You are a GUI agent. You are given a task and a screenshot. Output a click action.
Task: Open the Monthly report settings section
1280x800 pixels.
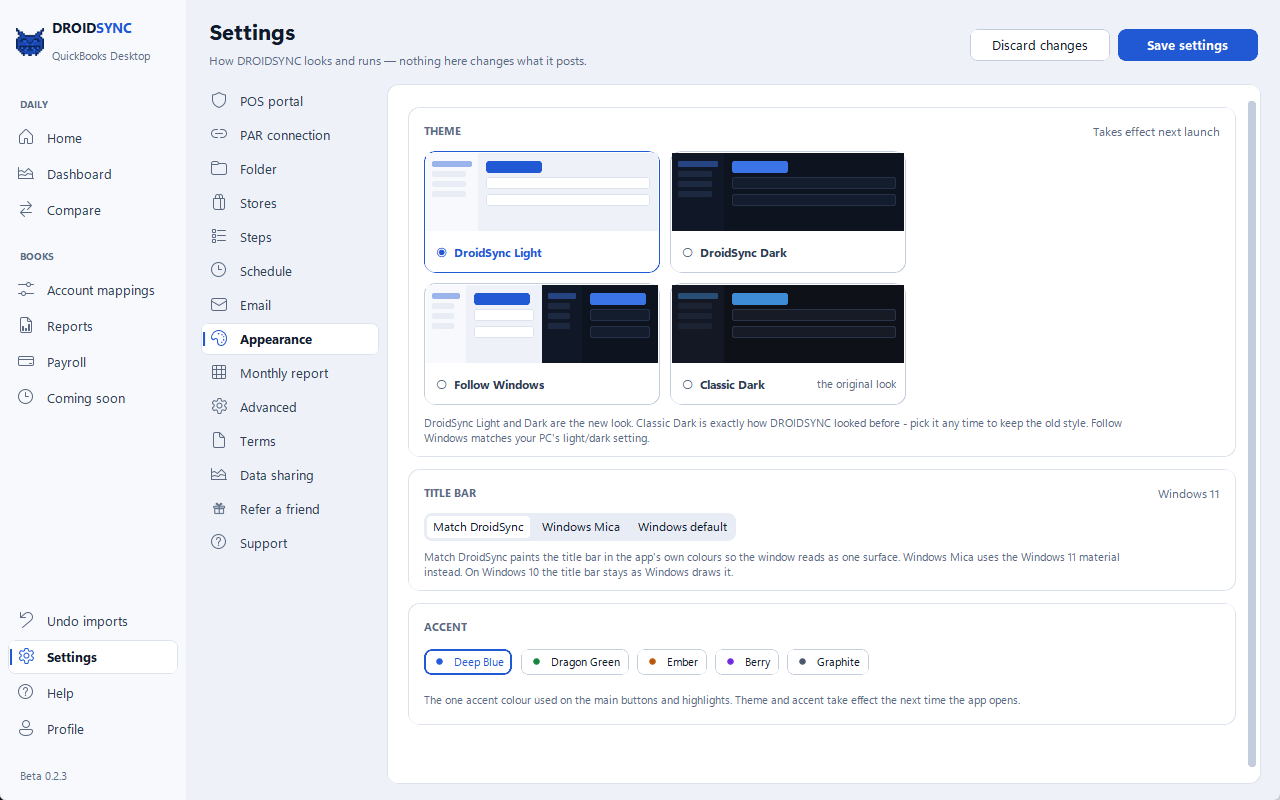(x=290, y=373)
